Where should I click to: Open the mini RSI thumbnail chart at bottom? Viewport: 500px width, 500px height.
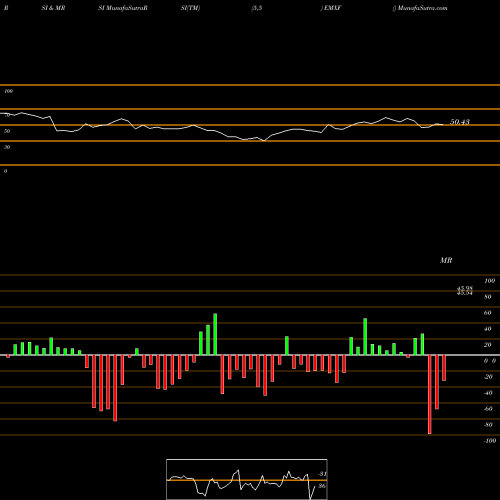pyautogui.click(x=247, y=479)
